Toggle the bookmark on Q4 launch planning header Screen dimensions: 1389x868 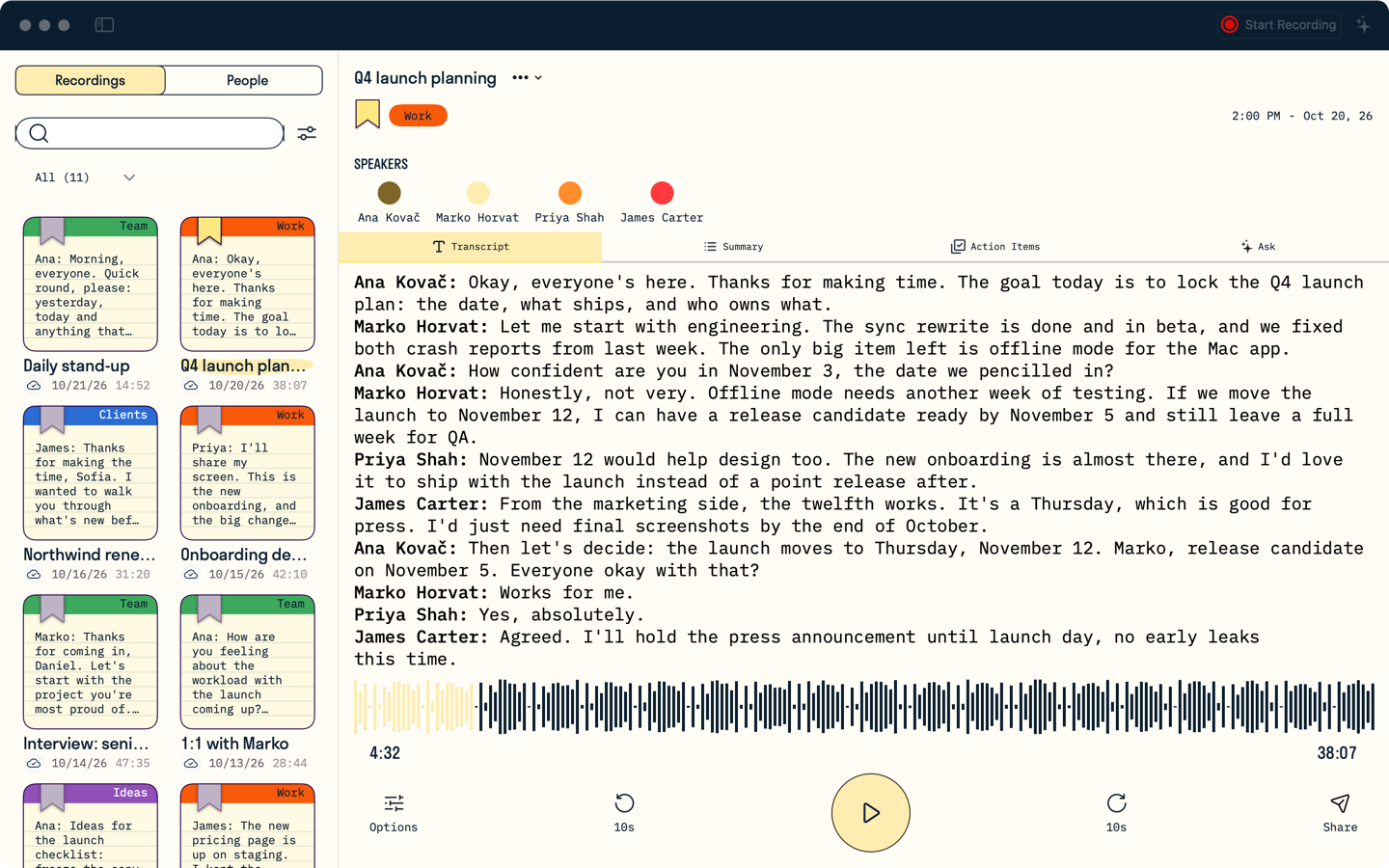[x=368, y=115]
